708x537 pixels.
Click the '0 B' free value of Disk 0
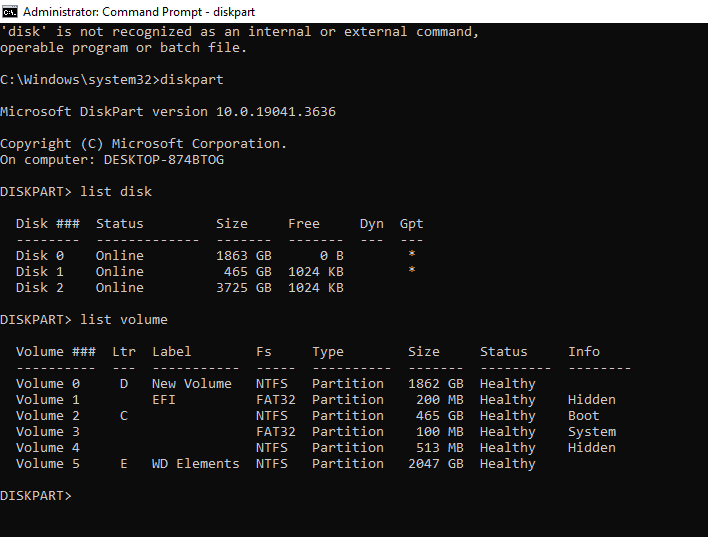[x=332, y=256]
